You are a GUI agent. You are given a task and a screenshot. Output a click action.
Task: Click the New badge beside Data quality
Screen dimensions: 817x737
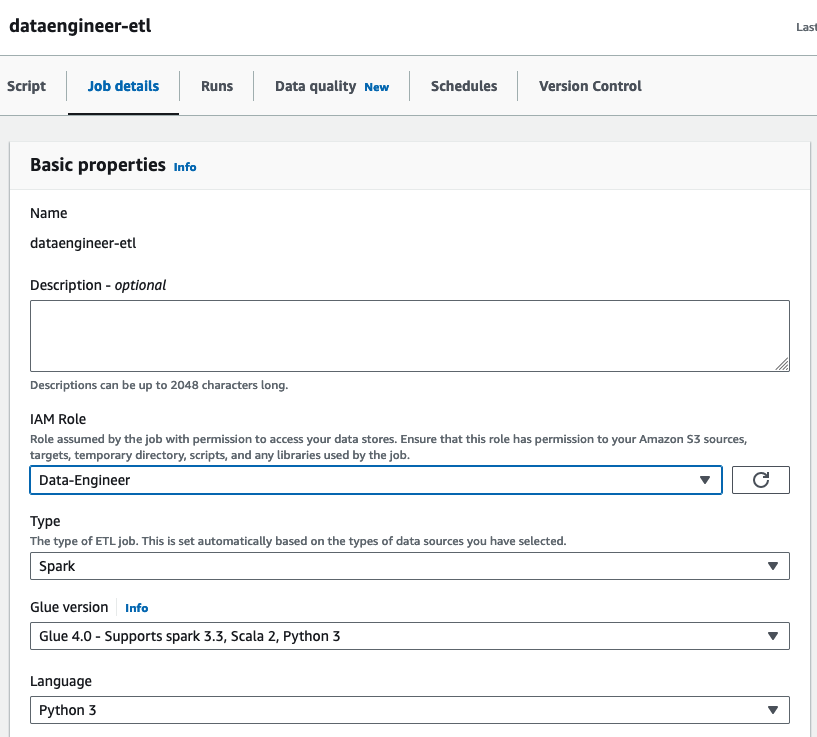(377, 87)
